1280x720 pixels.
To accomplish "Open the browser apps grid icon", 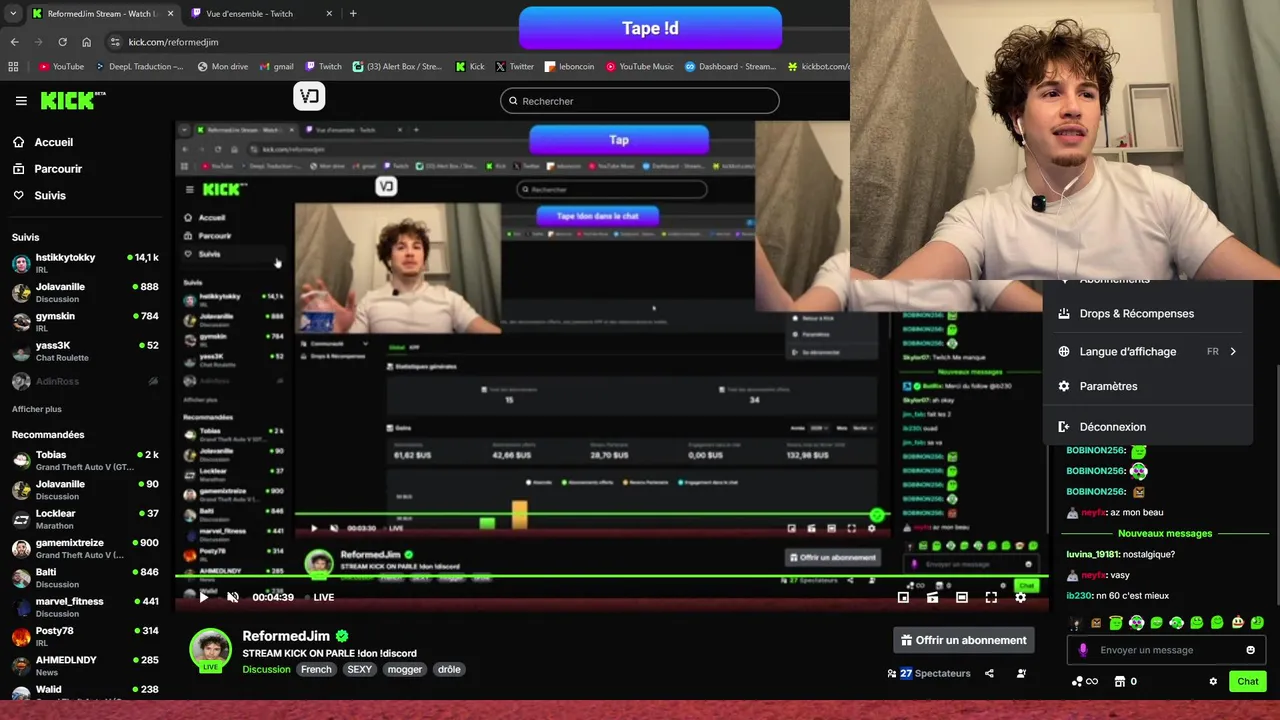I will click(13, 67).
